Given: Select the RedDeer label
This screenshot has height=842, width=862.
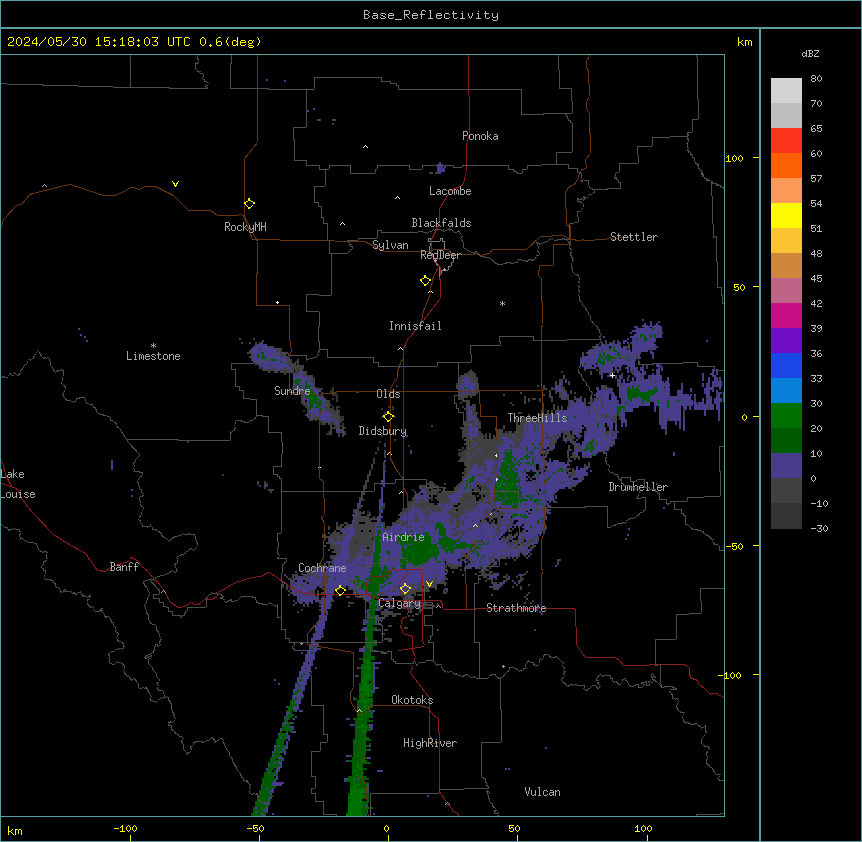Looking at the screenshot, I should [440, 255].
